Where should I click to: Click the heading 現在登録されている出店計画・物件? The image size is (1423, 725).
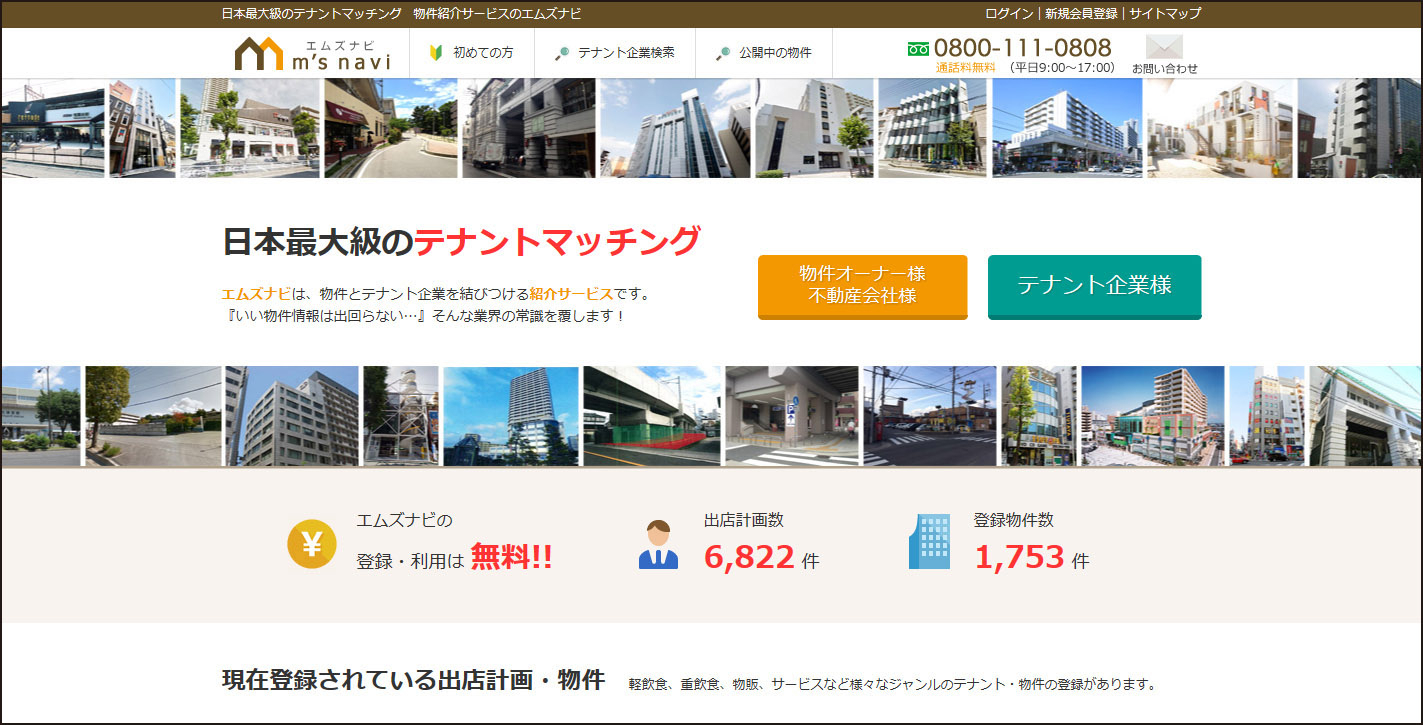(x=413, y=680)
